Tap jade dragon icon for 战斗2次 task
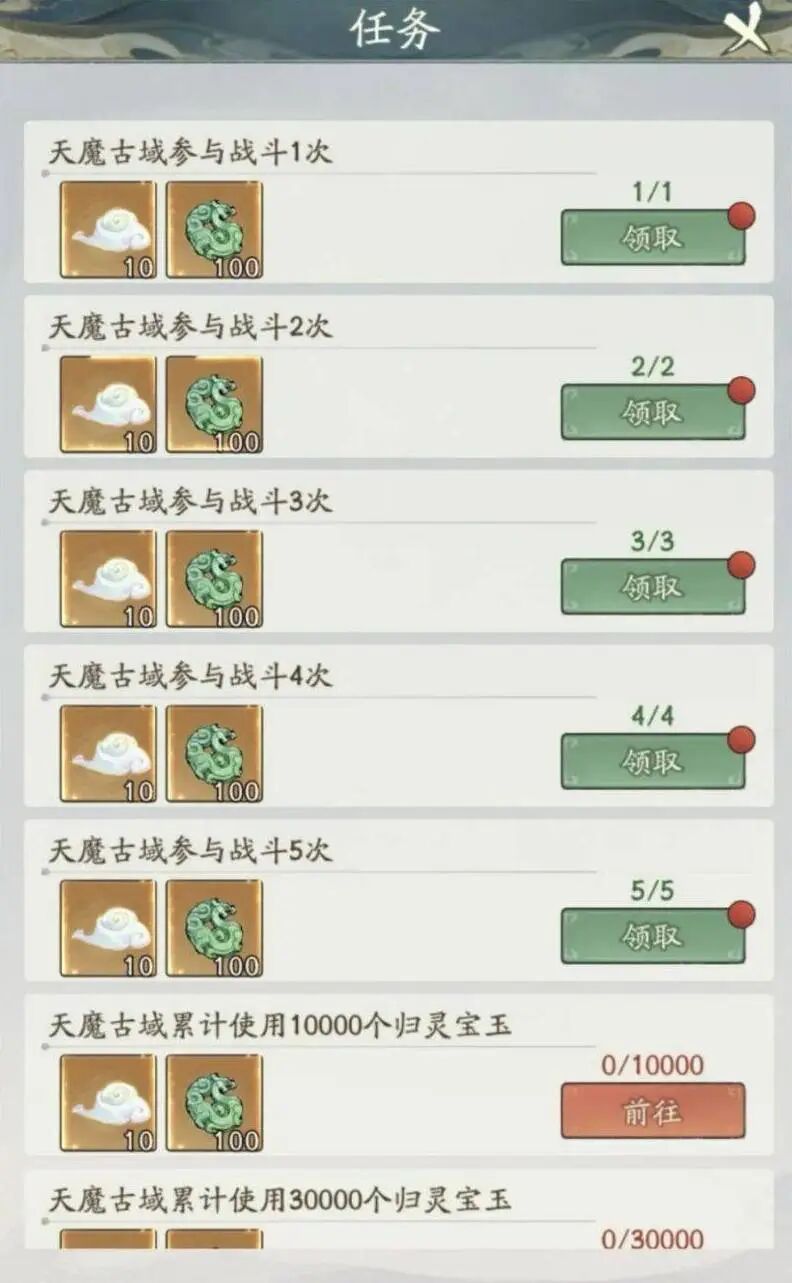The height and width of the screenshot is (1283, 792). click(214, 404)
